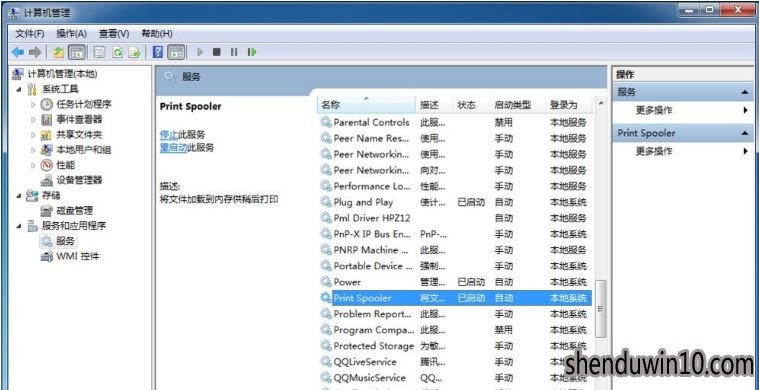759x390 pixels.
Task: Select the Program Compa... service row
Action: pos(456,330)
